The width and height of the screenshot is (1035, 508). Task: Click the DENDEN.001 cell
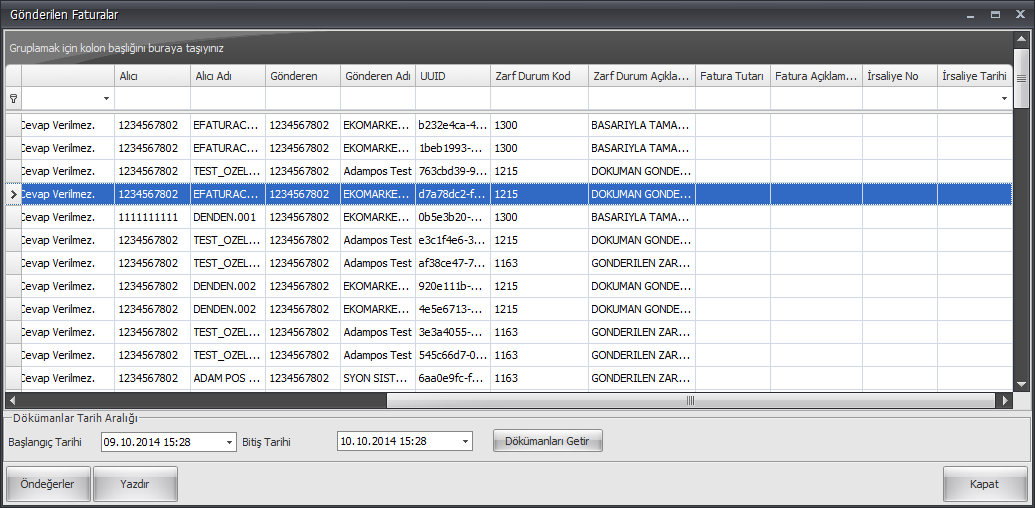coord(228,217)
